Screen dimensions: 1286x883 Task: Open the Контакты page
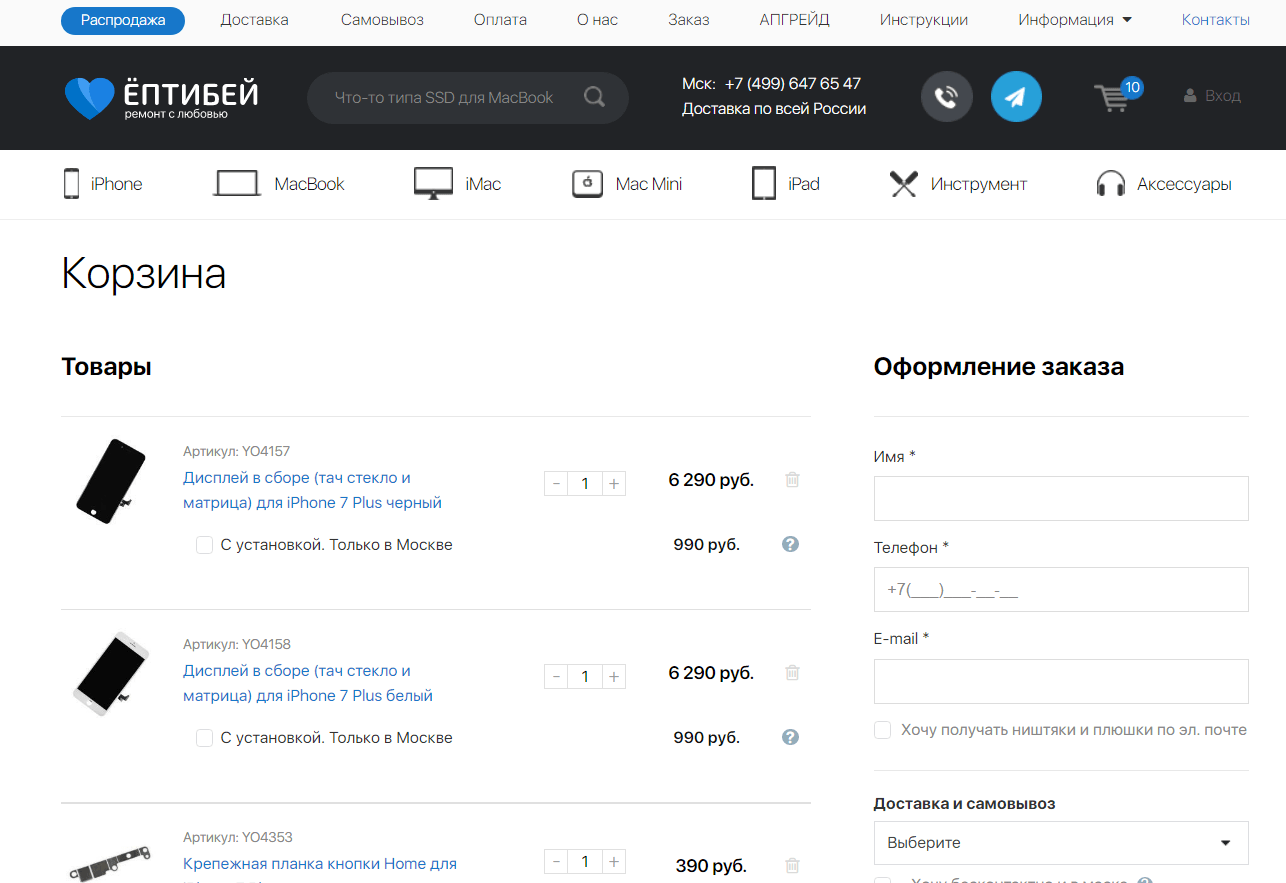pos(1216,20)
